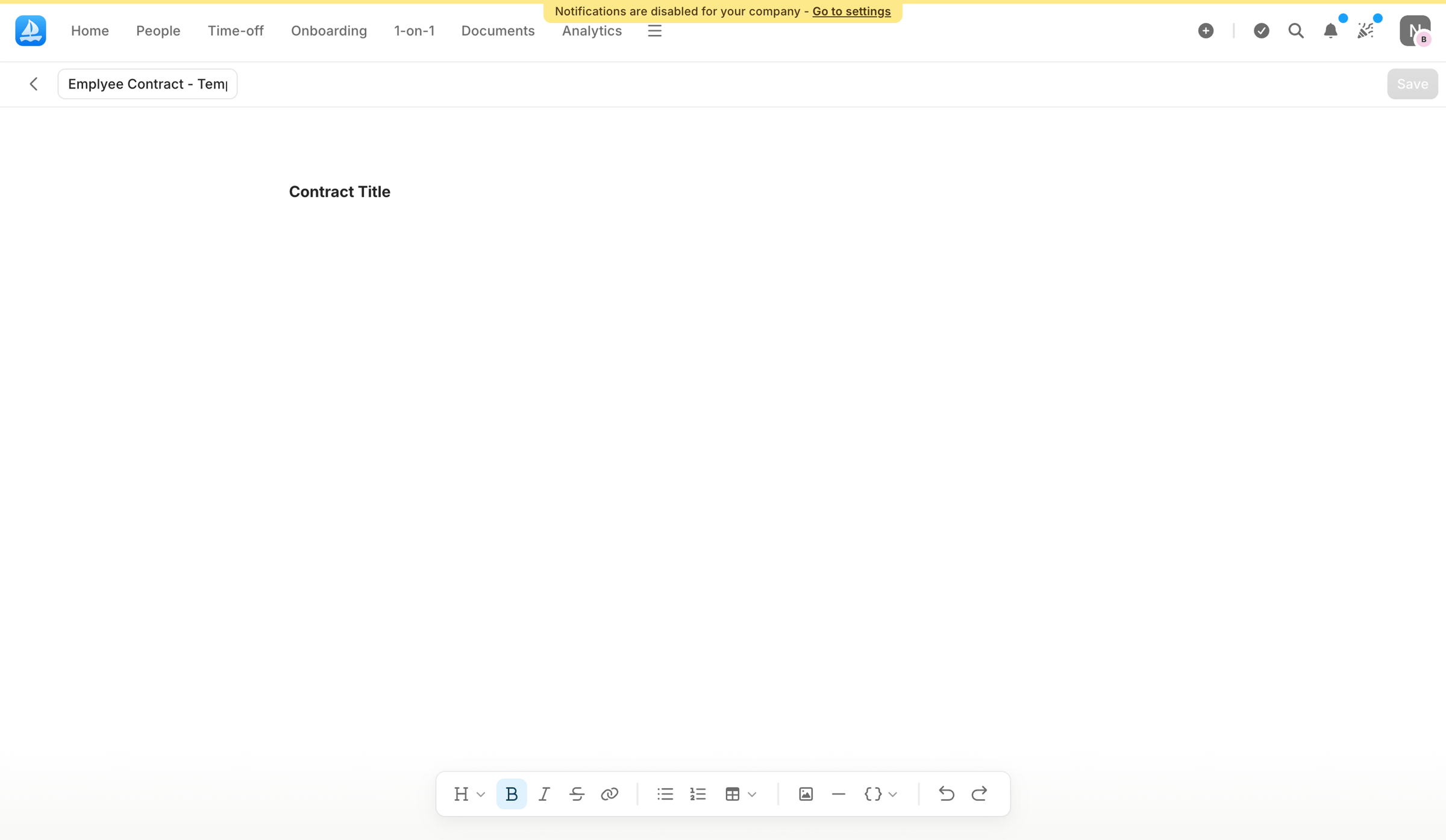Open search with the magnifier icon

tap(1296, 31)
